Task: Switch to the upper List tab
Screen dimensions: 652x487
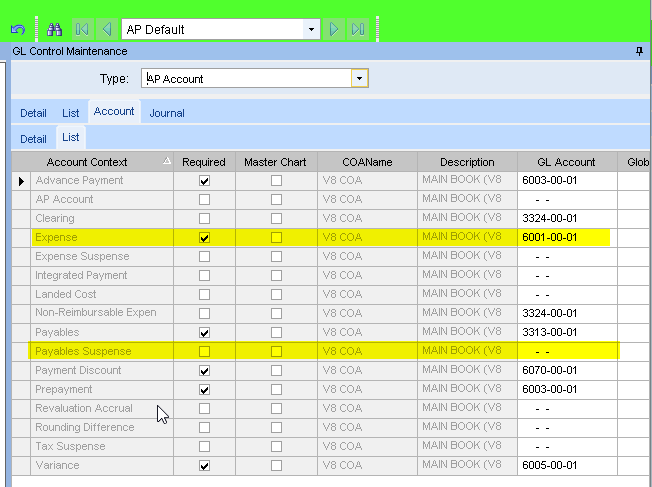Action: (71, 113)
